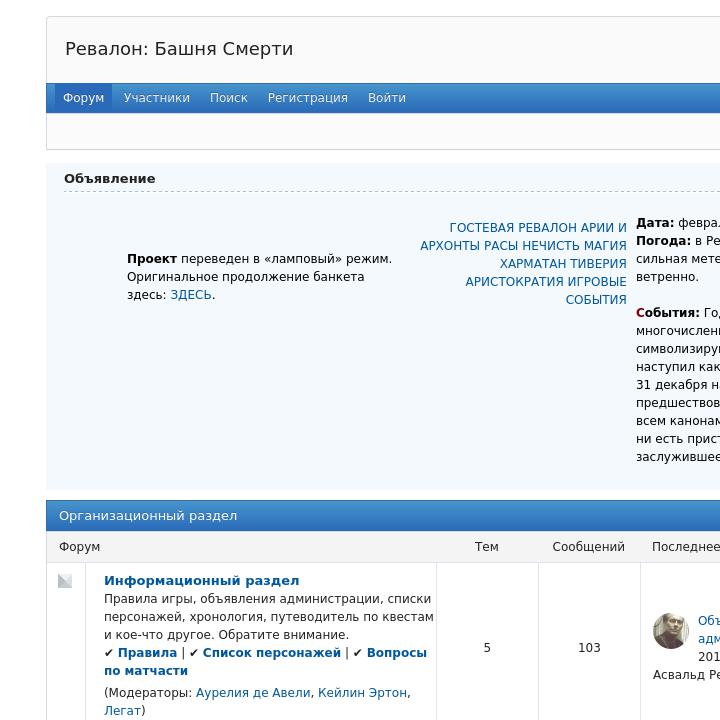View moderator Легат profile

click(122, 711)
